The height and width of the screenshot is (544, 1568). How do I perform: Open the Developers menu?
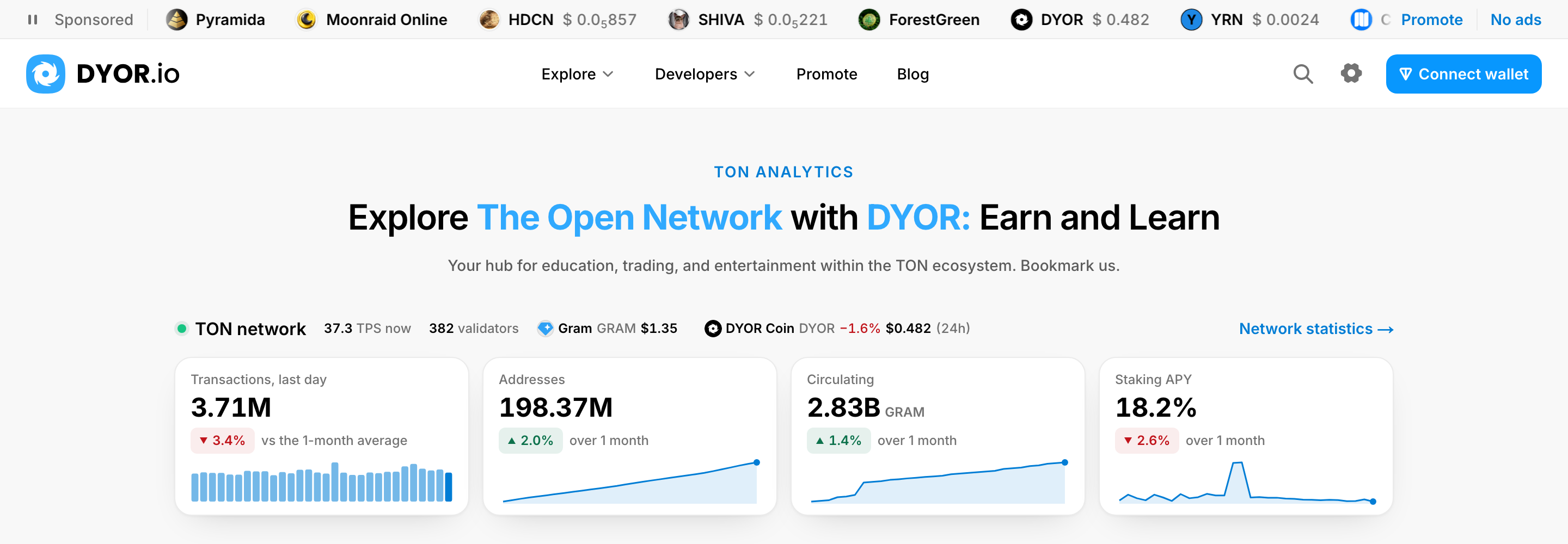click(705, 73)
